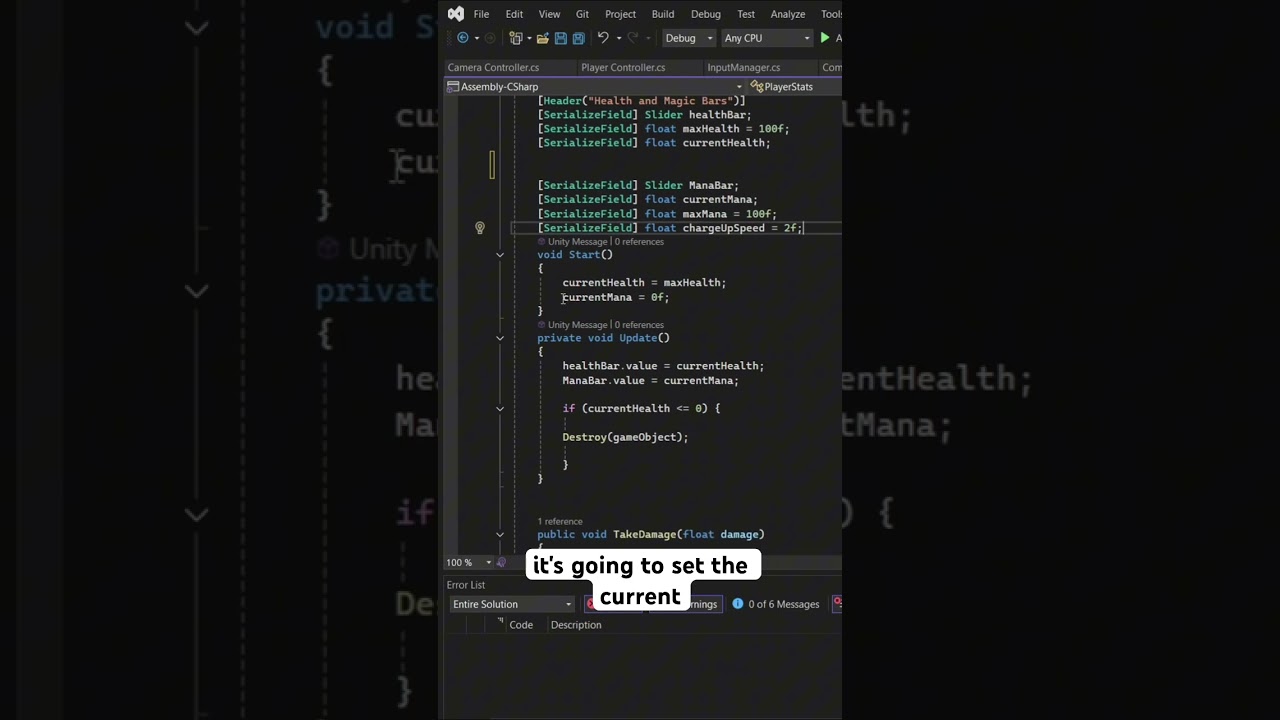Click the PlayerStats class icon
The width and height of the screenshot is (1280, 720).
[756, 87]
